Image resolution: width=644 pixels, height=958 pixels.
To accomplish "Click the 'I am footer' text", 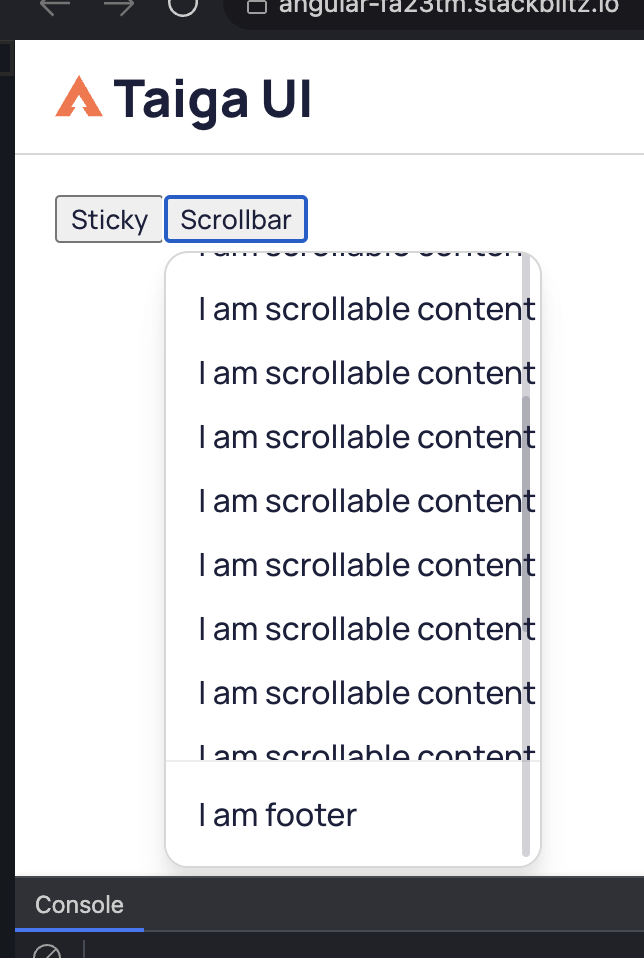I will [277, 815].
